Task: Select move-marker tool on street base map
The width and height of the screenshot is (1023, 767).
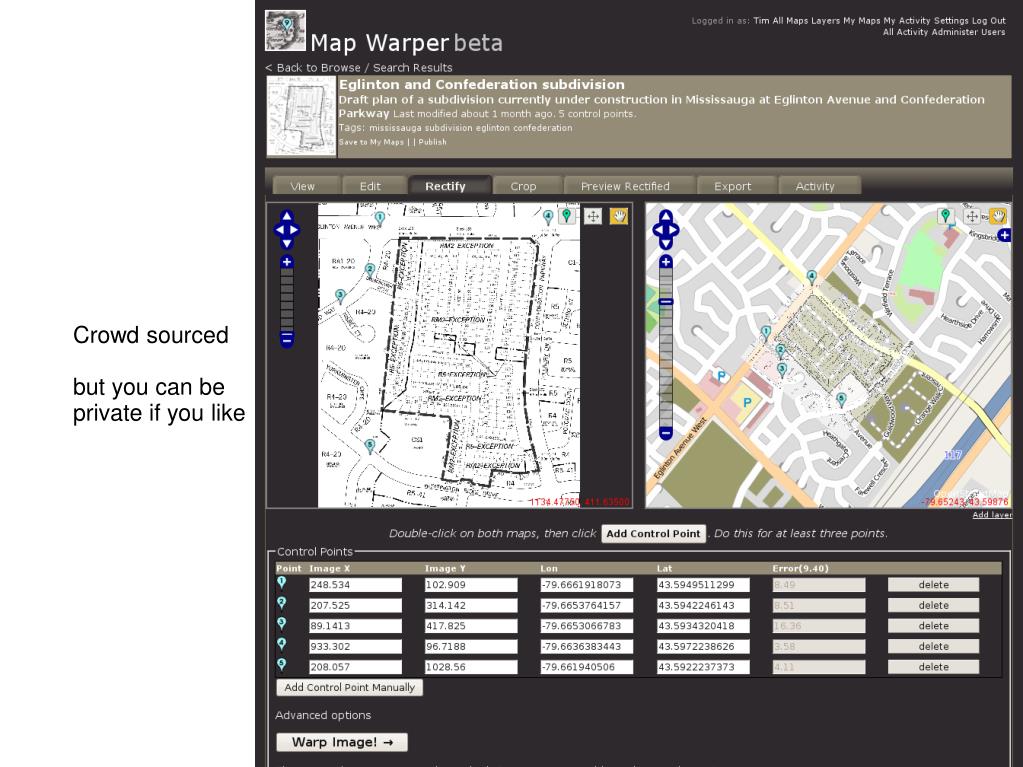Action: click(x=972, y=216)
